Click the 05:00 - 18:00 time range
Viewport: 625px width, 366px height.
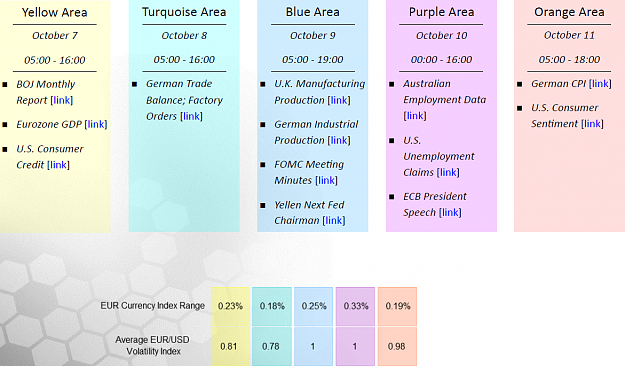[569, 59]
